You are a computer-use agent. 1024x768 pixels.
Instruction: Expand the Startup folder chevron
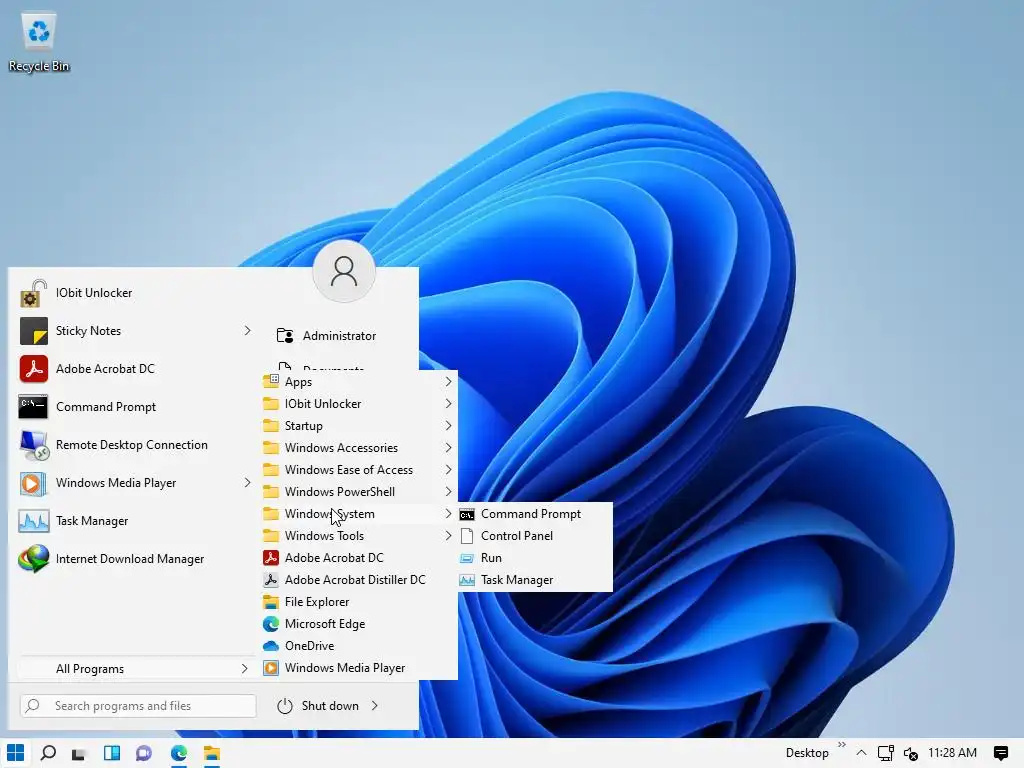point(448,426)
